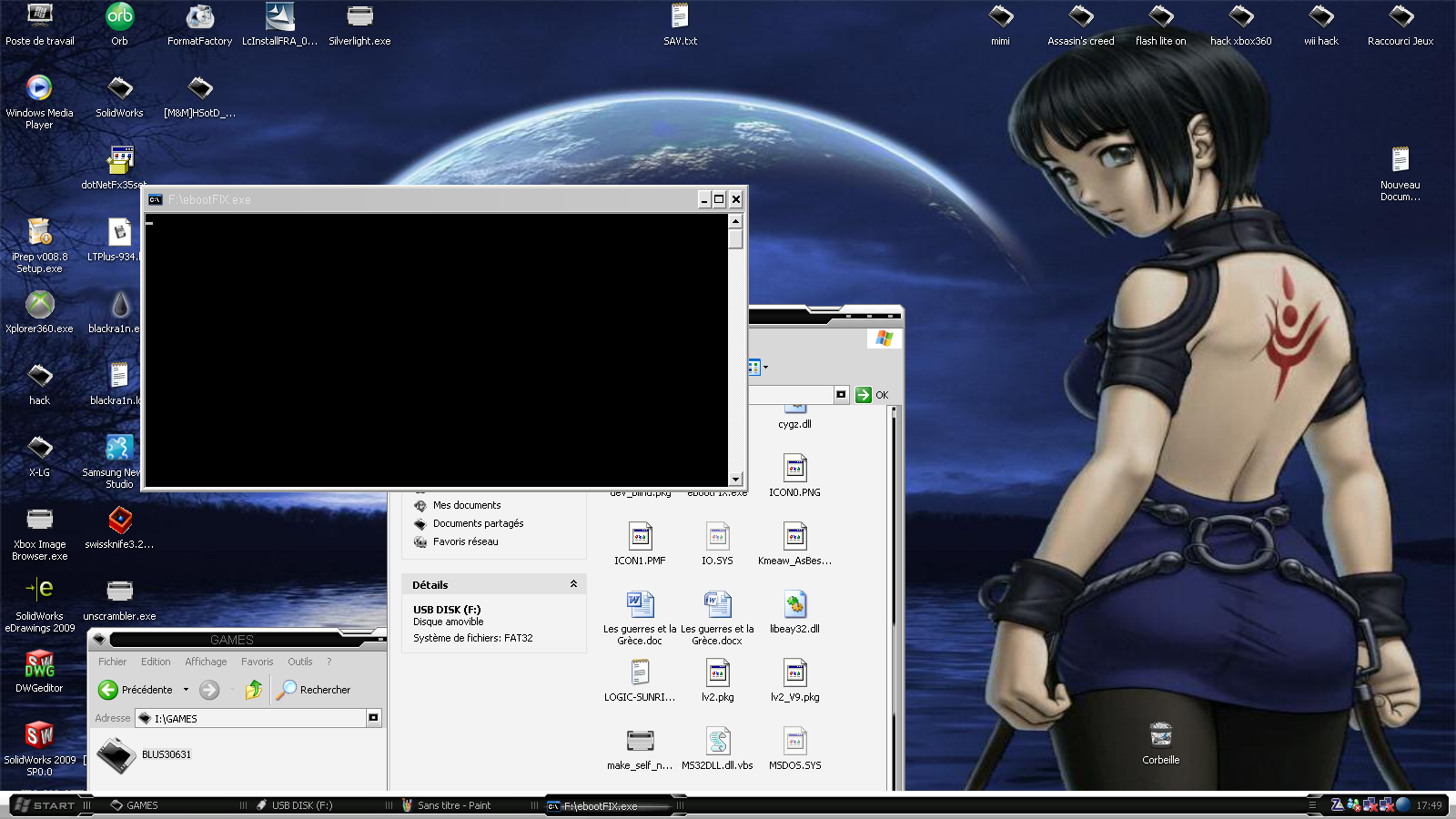Screen dimensions: 1456x819
Task: Select MS32DLL.dll.vbs file icon
Action: (x=717, y=748)
